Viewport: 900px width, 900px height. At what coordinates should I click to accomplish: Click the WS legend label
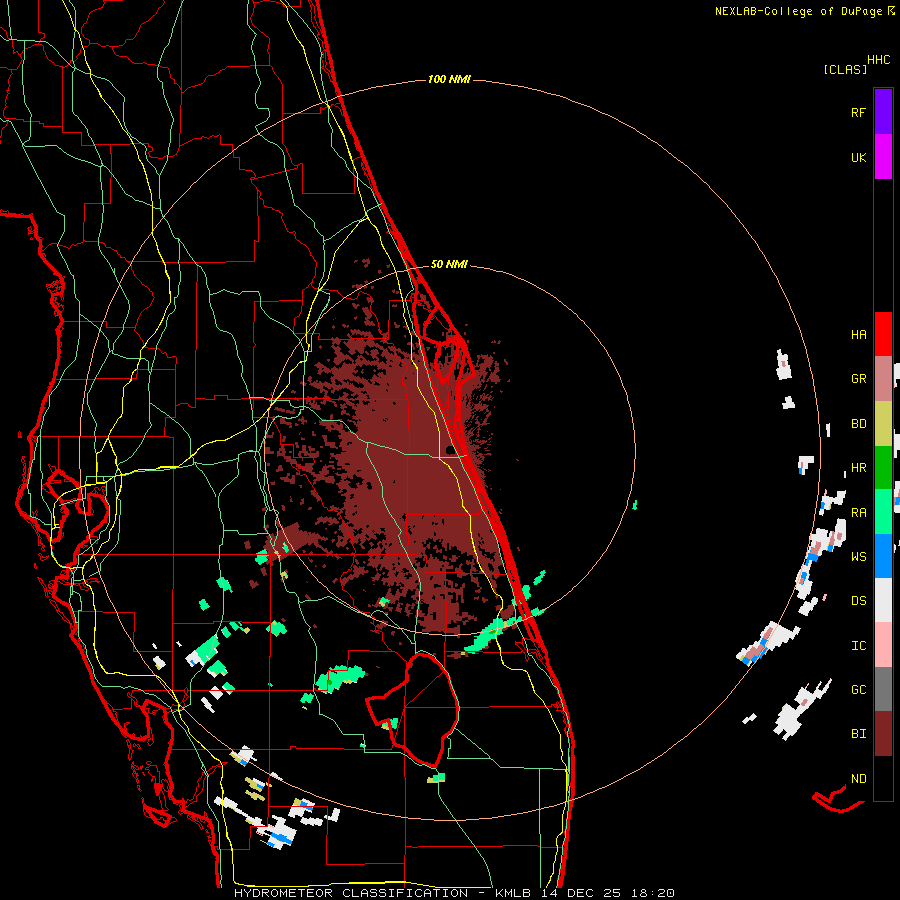[x=858, y=557]
